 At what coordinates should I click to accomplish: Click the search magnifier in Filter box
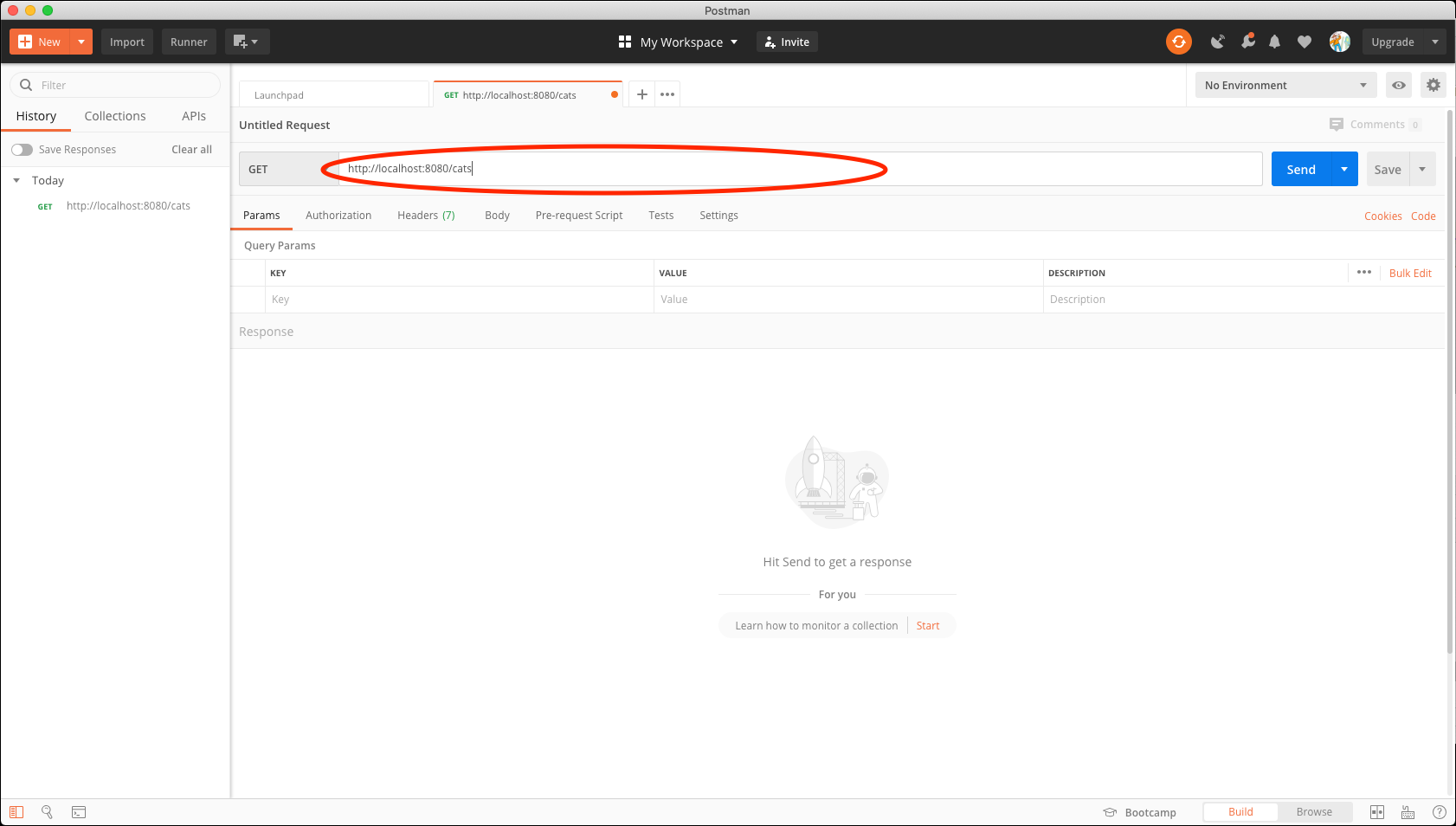click(x=26, y=85)
